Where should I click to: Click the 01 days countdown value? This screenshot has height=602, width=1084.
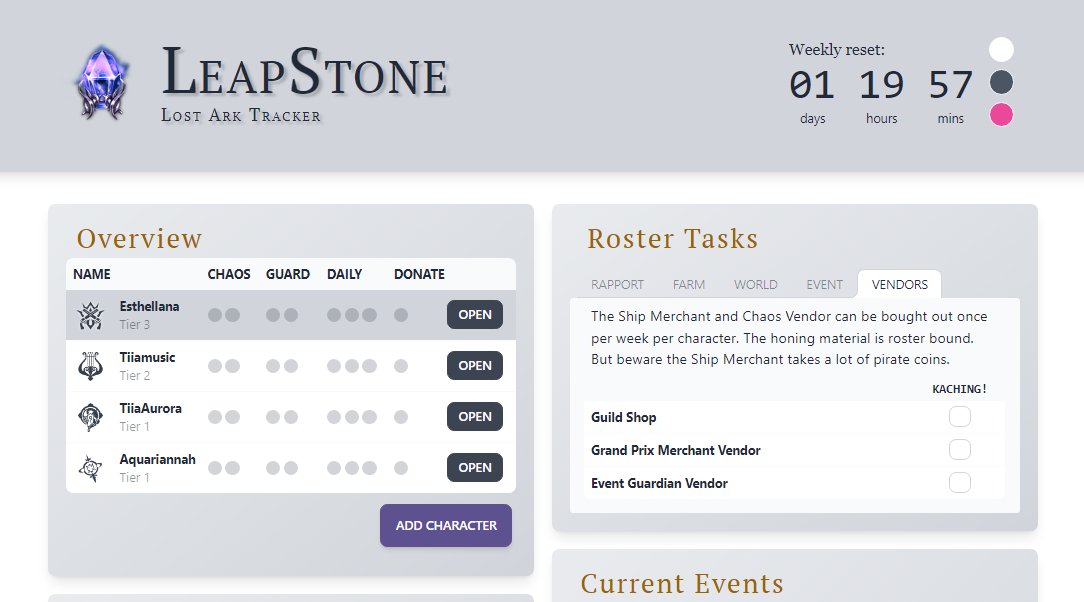812,85
